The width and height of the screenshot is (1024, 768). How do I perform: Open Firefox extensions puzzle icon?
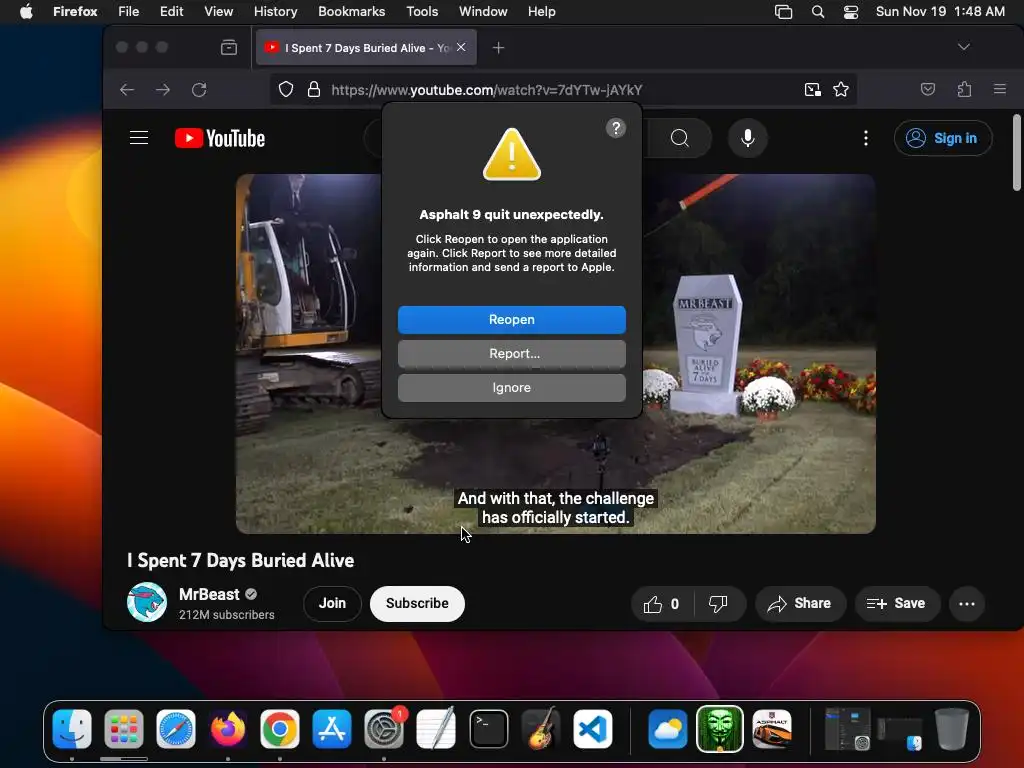pyautogui.click(x=965, y=89)
